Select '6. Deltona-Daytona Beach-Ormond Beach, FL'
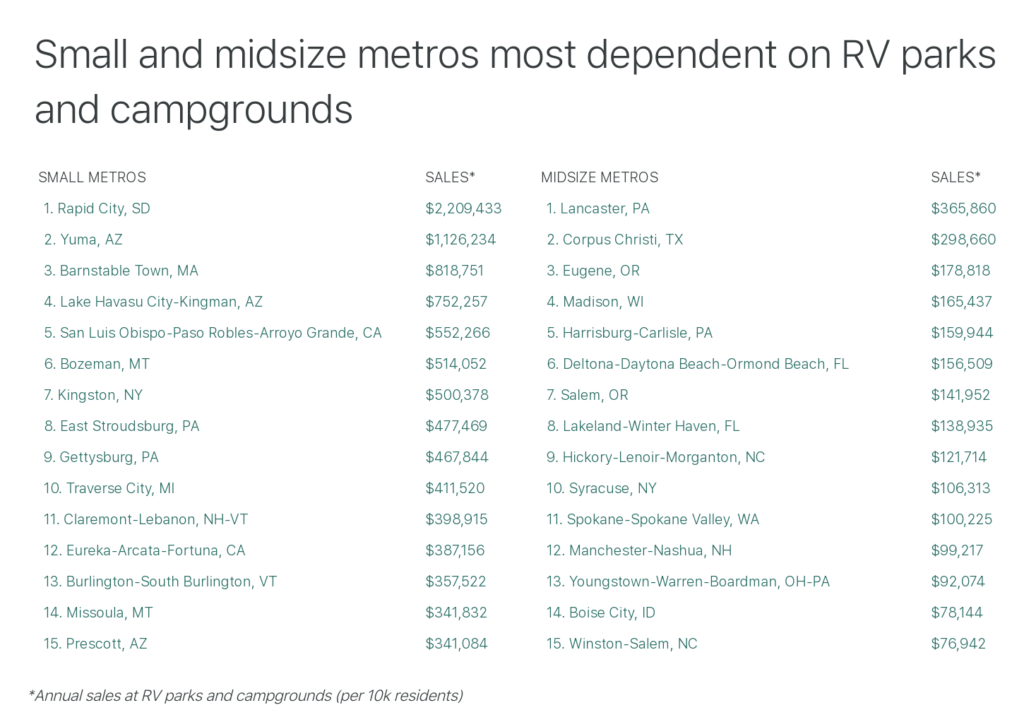 697,364
